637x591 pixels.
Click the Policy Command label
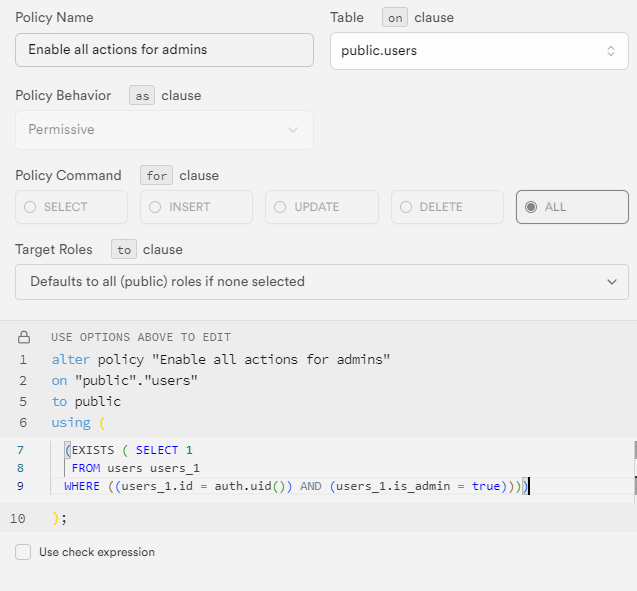pos(68,175)
